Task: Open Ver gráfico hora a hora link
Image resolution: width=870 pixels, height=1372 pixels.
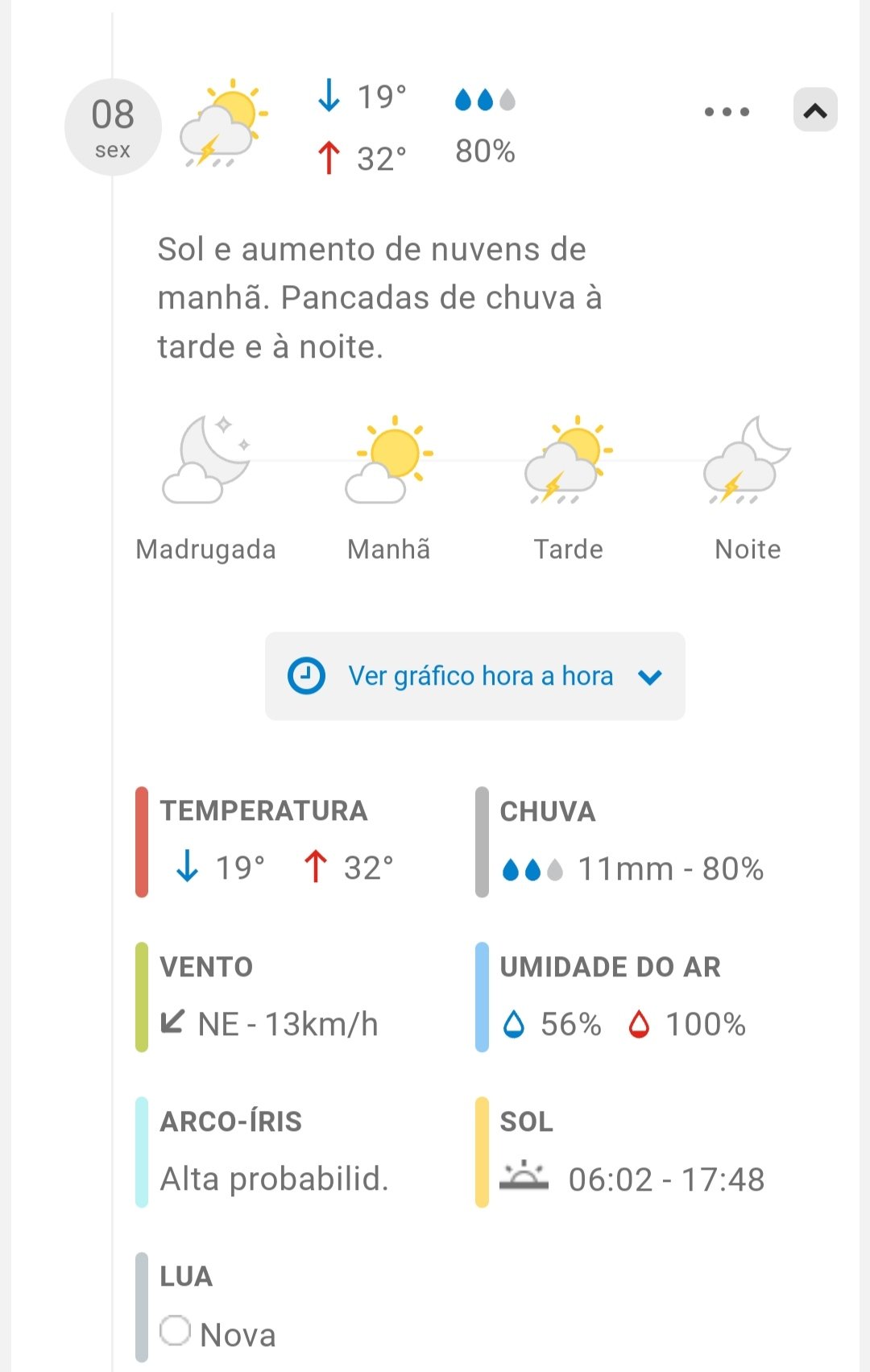Action: coord(480,676)
